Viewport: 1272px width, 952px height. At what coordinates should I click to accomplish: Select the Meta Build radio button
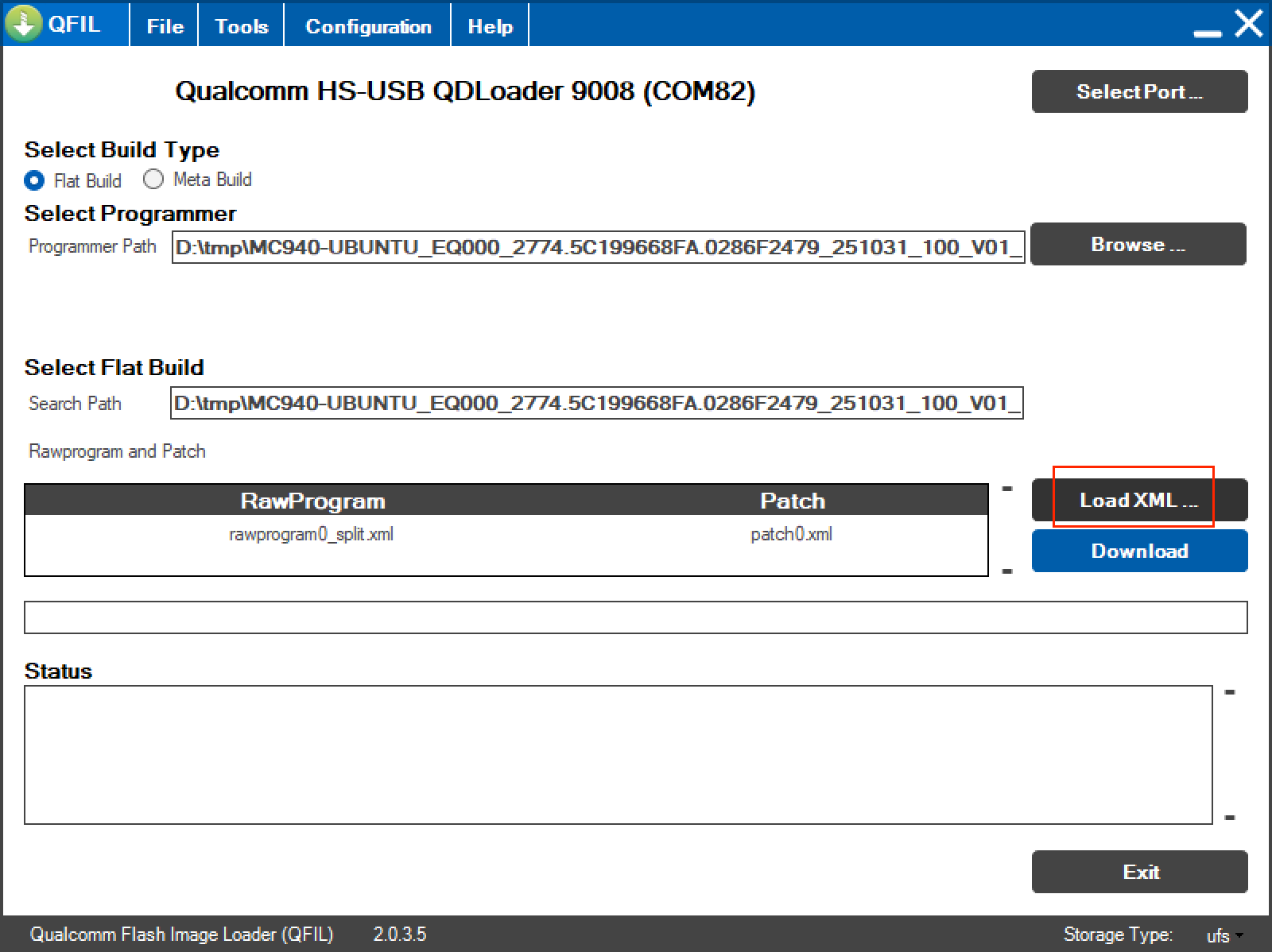coord(153,180)
